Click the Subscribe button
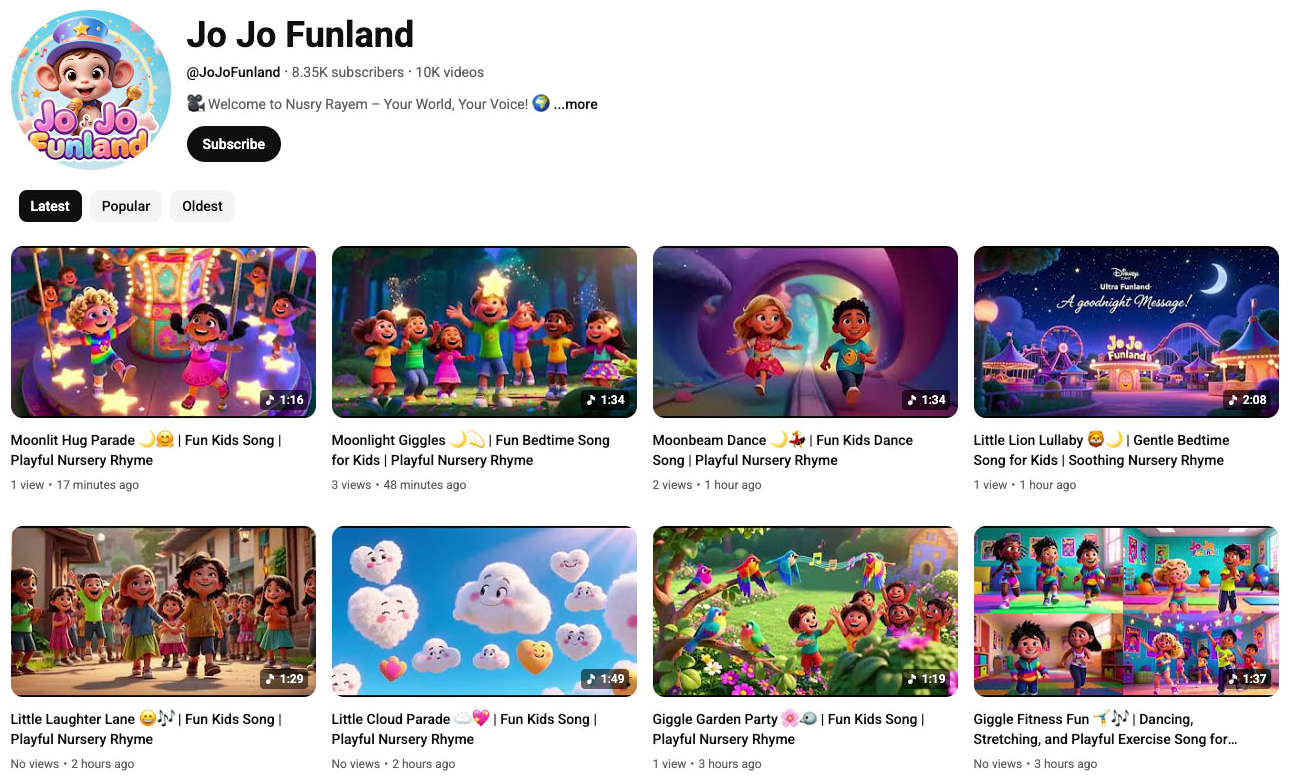Screen dimensions: 1291x782 233,144
